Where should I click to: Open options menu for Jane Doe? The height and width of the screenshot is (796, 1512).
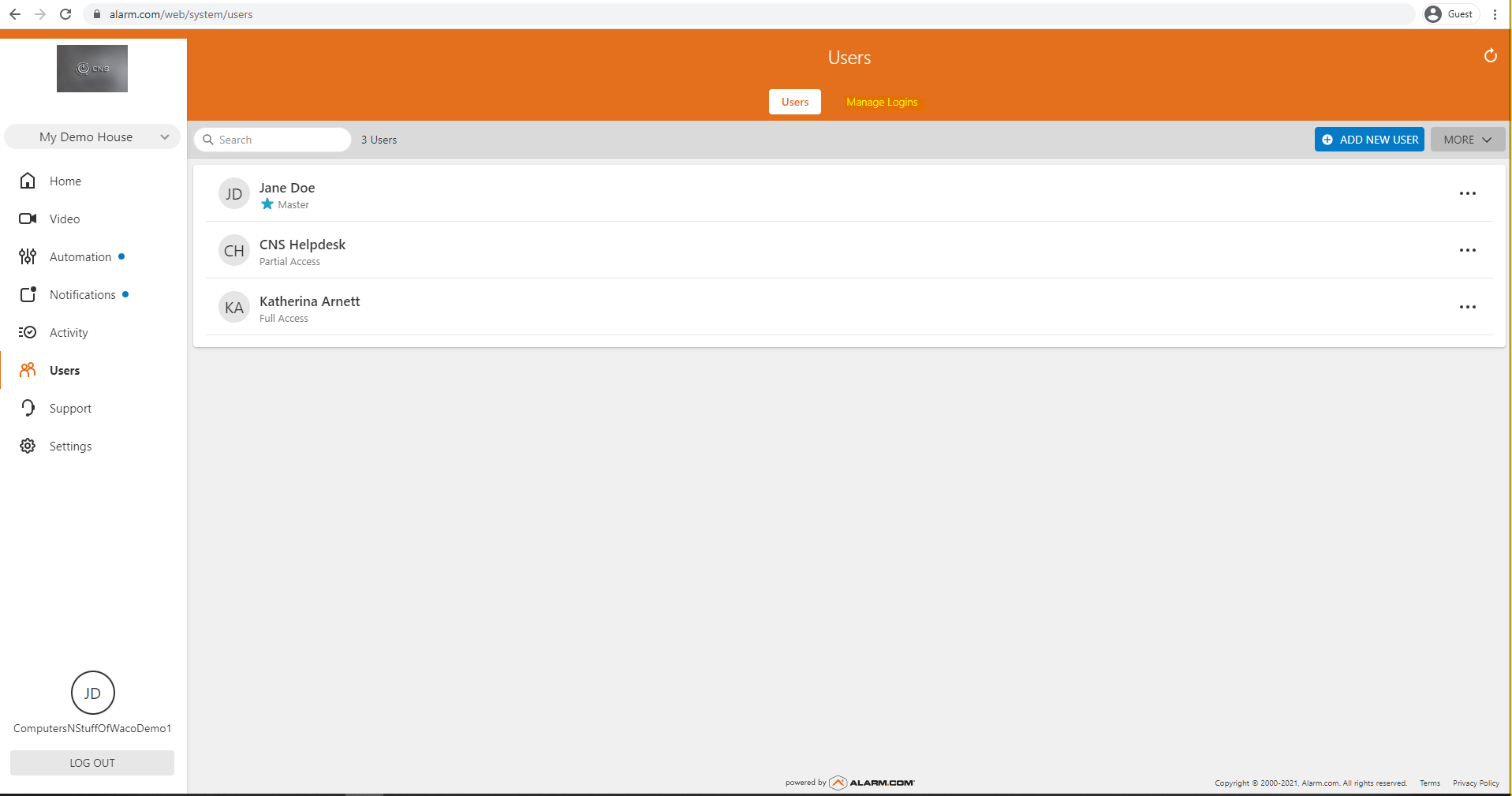[x=1467, y=193]
